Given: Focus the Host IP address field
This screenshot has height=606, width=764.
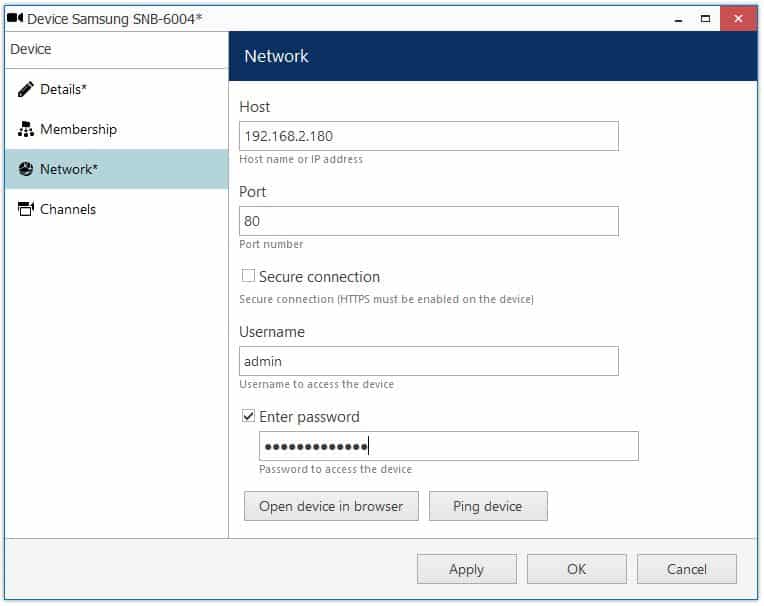Looking at the screenshot, I should (428, 136).
